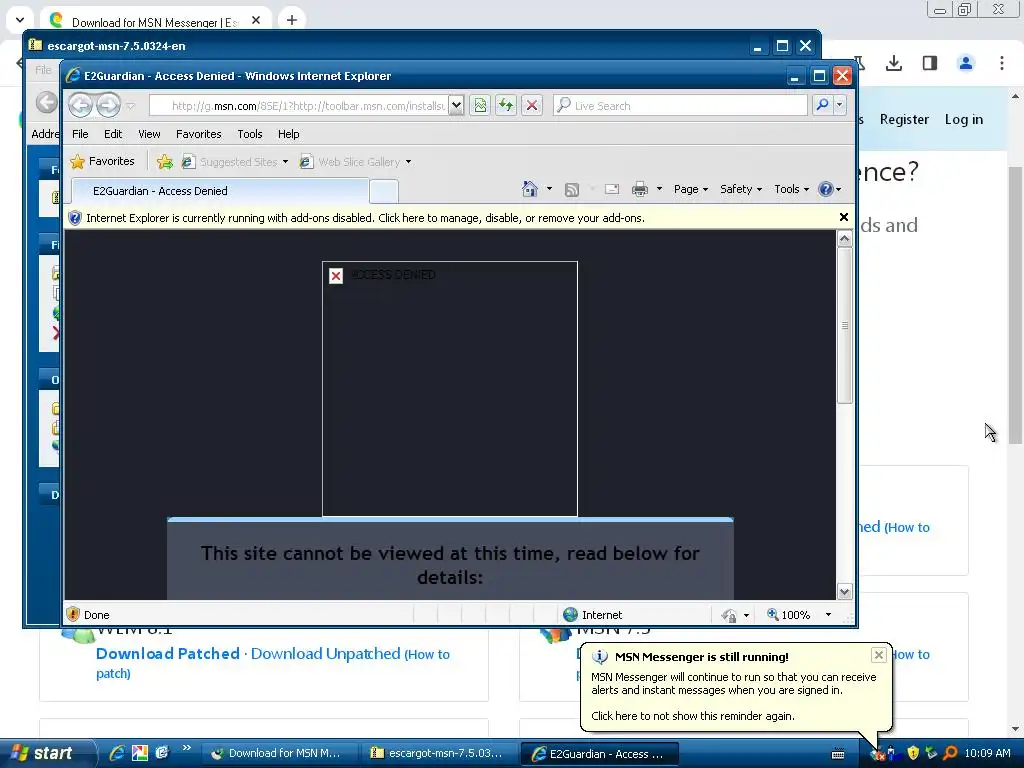Click the IE Back navigation button
The image size is (1024, 768).
pos(81,104)
